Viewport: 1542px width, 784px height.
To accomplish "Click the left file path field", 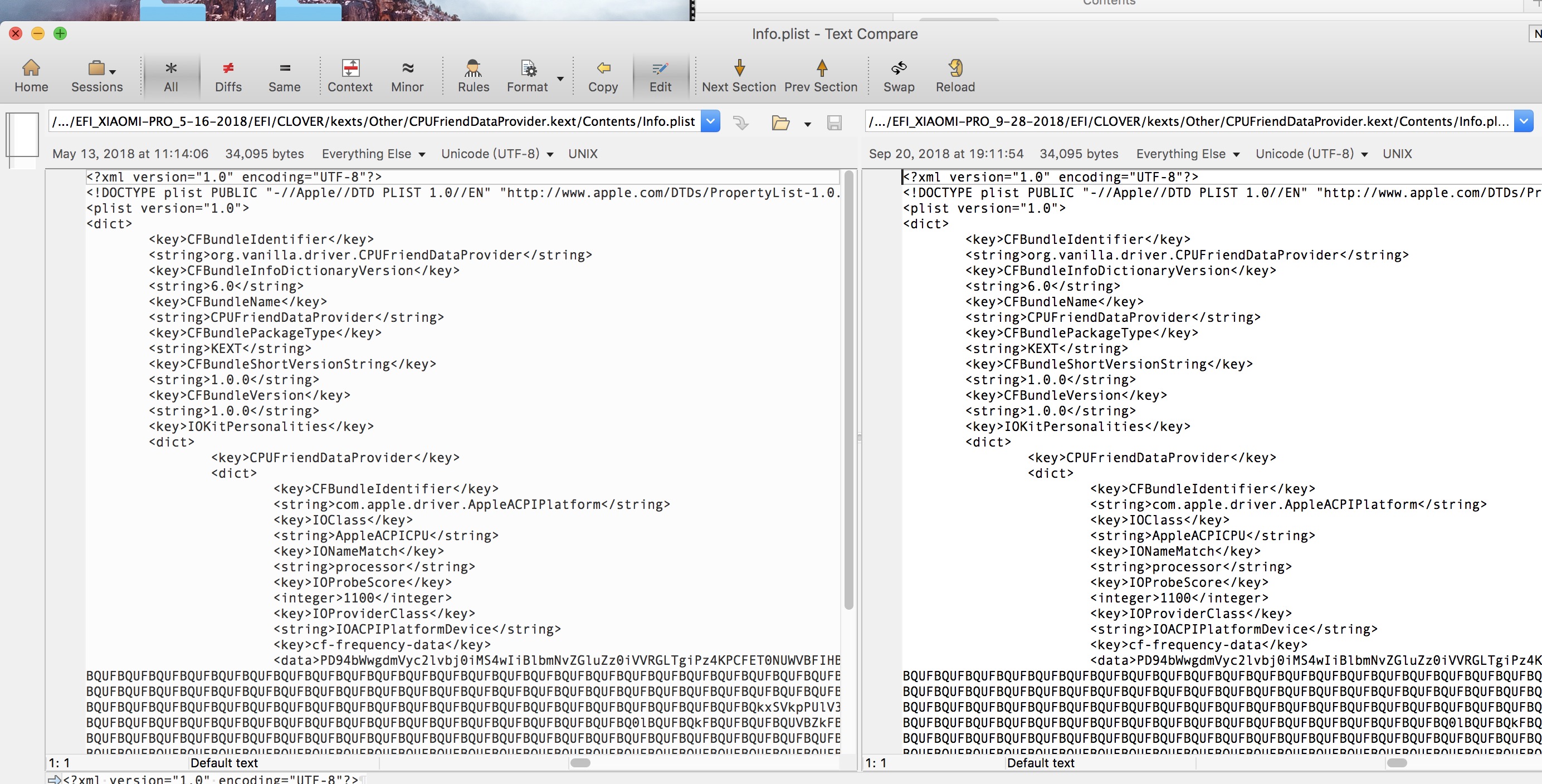I will (374, 121).
